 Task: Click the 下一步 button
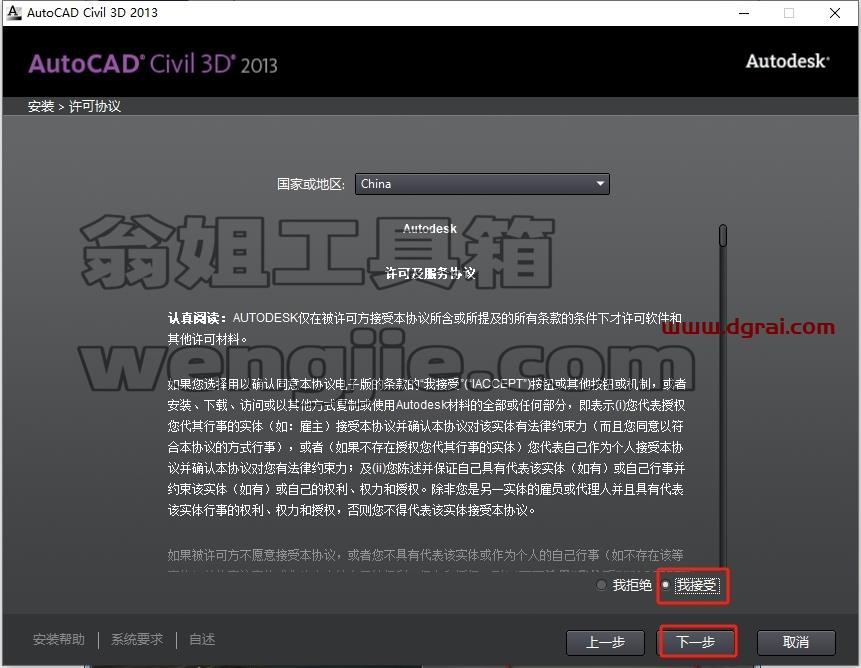coord(696,642)
